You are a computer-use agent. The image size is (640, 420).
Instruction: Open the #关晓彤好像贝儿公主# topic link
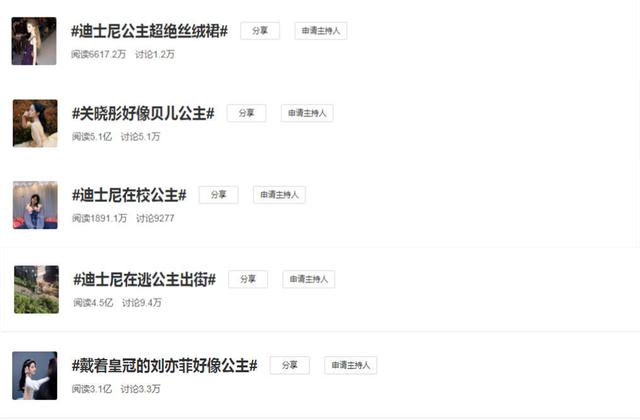pos(143,113)
